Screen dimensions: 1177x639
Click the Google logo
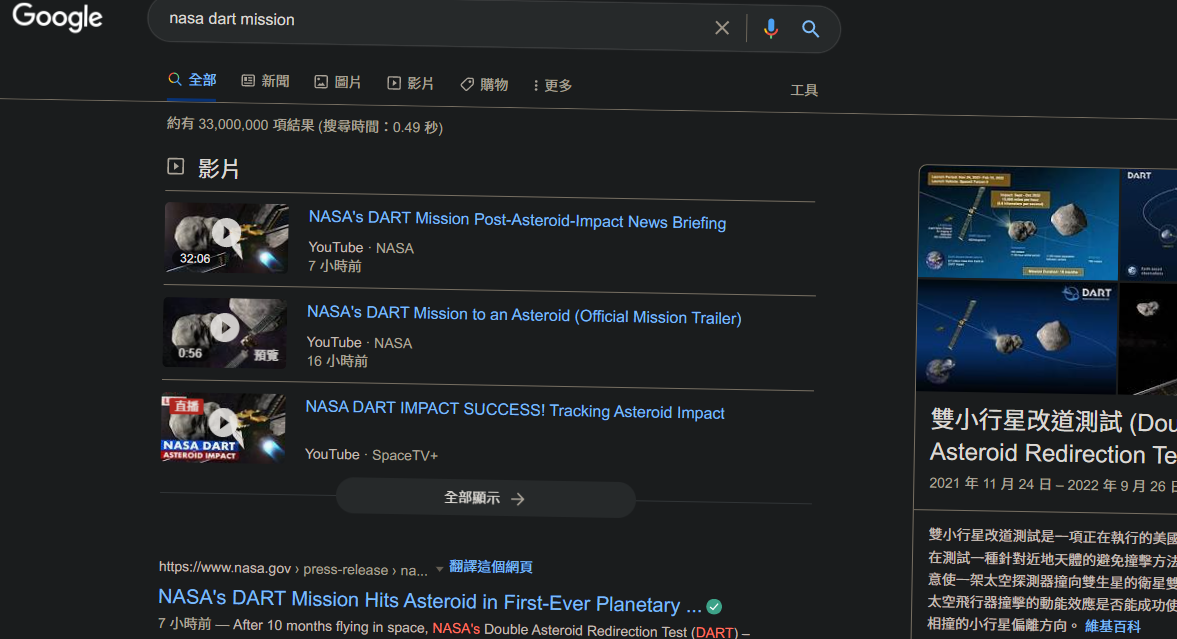coord(57,17)
